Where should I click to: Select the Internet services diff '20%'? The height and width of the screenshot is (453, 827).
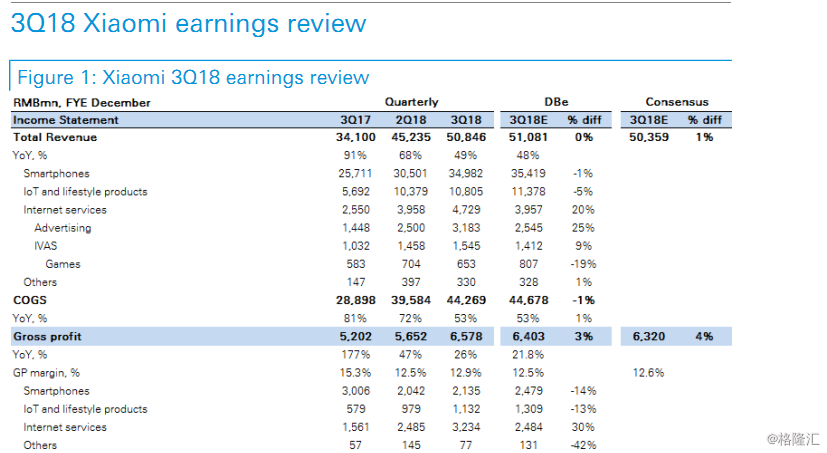pos(583,210)
